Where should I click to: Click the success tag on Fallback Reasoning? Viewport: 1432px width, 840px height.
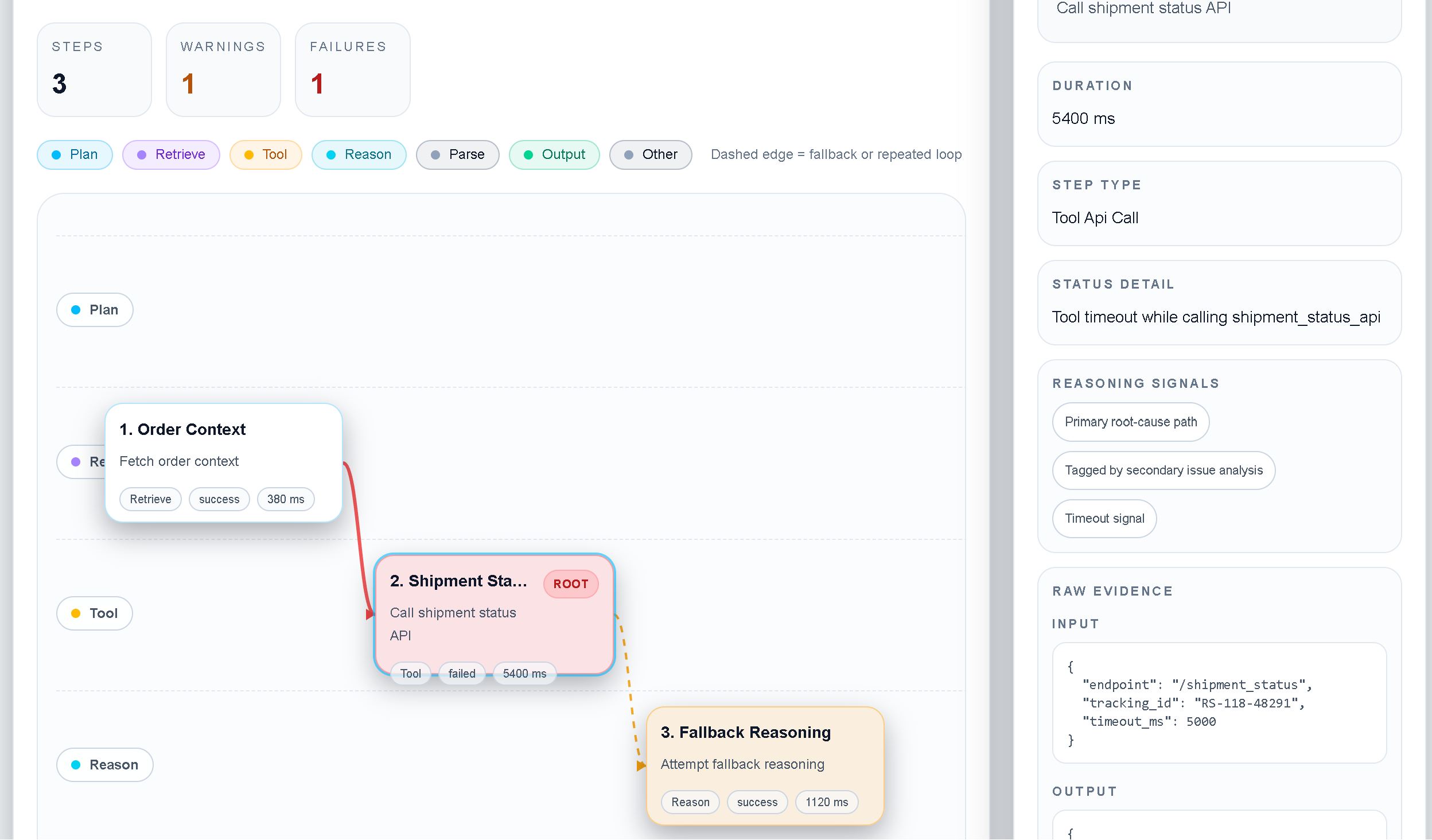[757, 802]
